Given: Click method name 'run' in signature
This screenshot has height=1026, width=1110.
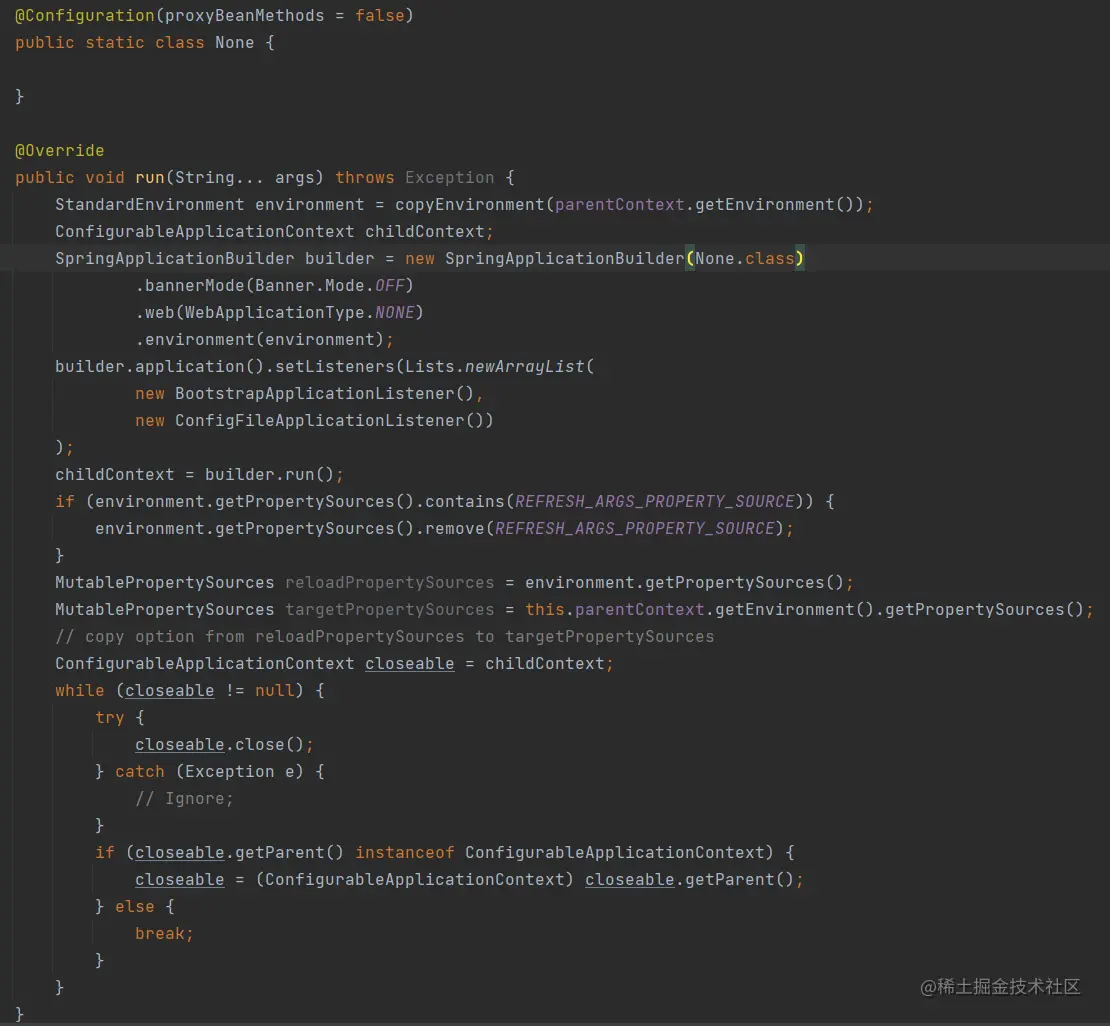Looking at the screenshot, I should [x=149, y=178].
